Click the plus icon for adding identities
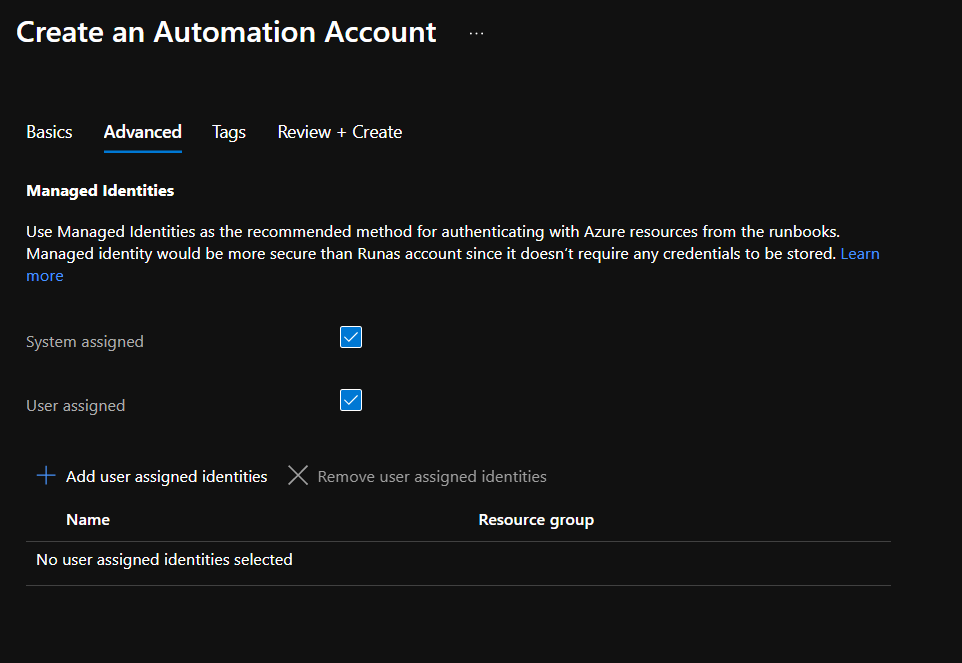The height and width of the screenshot is (663, 962). tap(46, 476)
